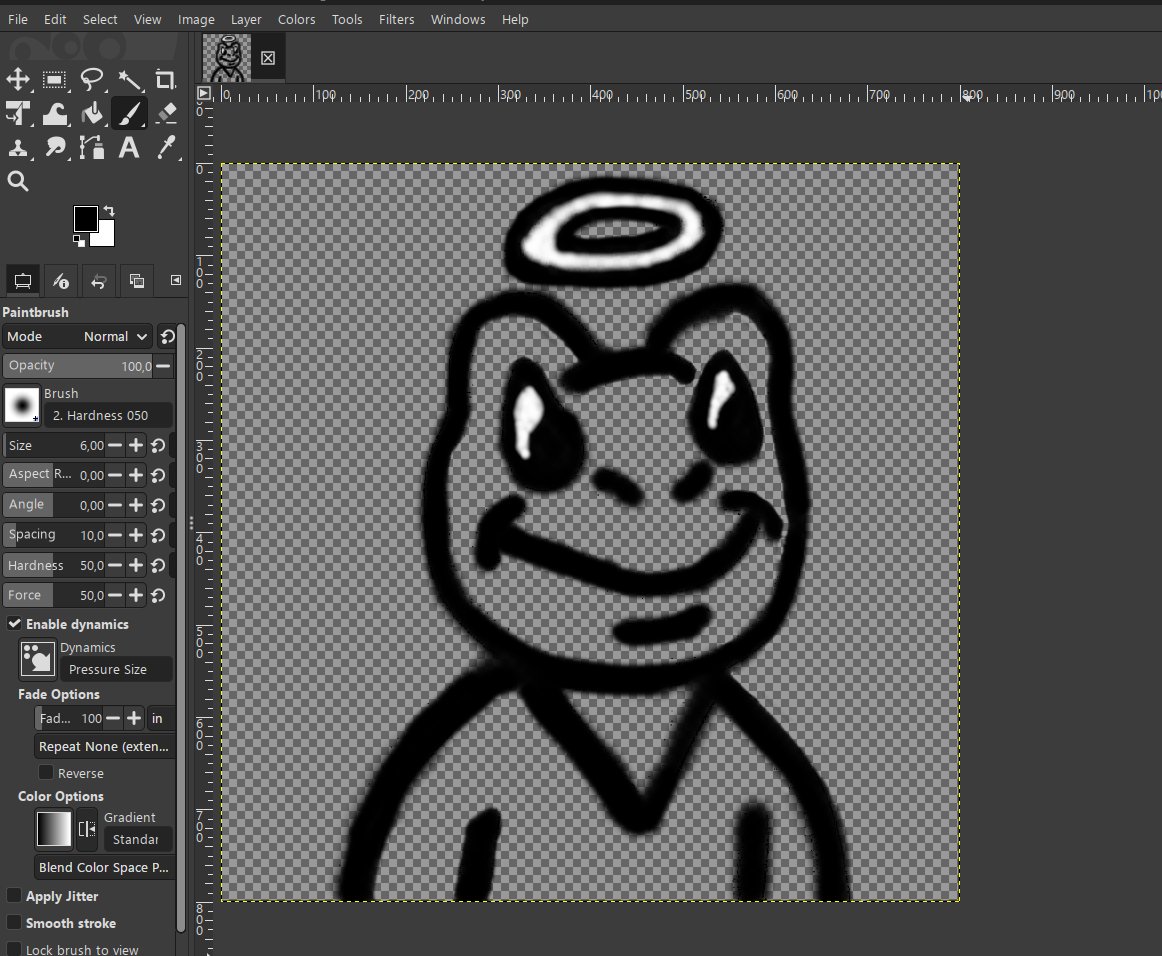The height and width of the screenshot is (956, 1162).
Task: Reset Aspect Ratio to default
Action: 158,475
